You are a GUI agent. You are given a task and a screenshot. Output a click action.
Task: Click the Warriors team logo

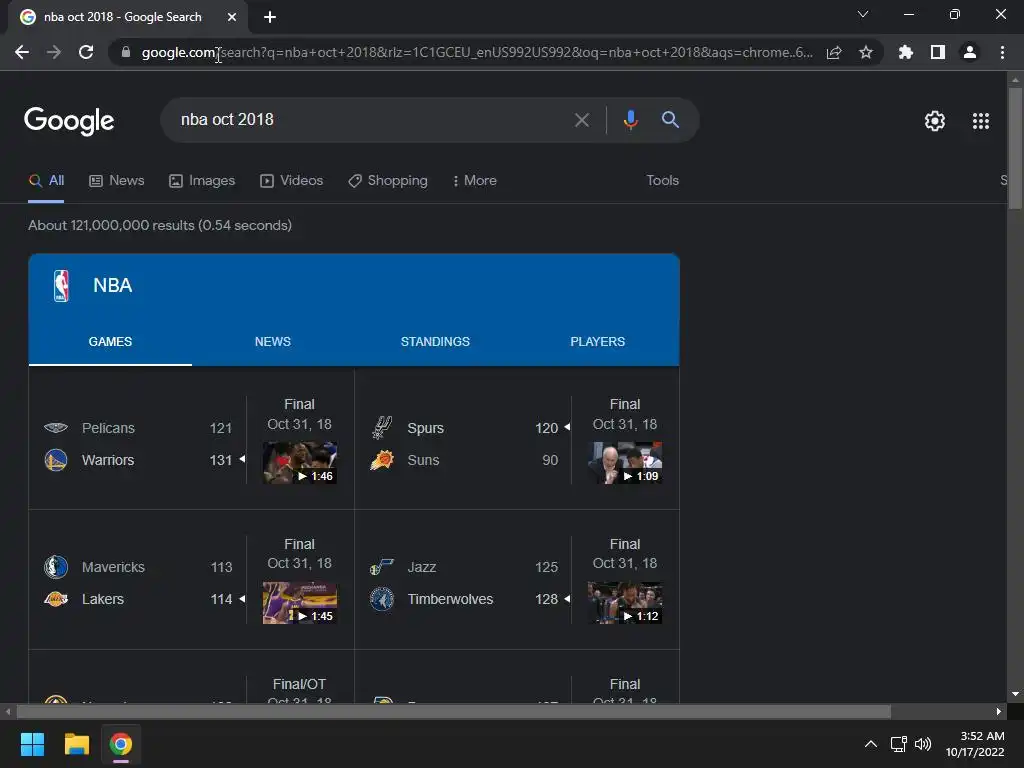[56, 460]
